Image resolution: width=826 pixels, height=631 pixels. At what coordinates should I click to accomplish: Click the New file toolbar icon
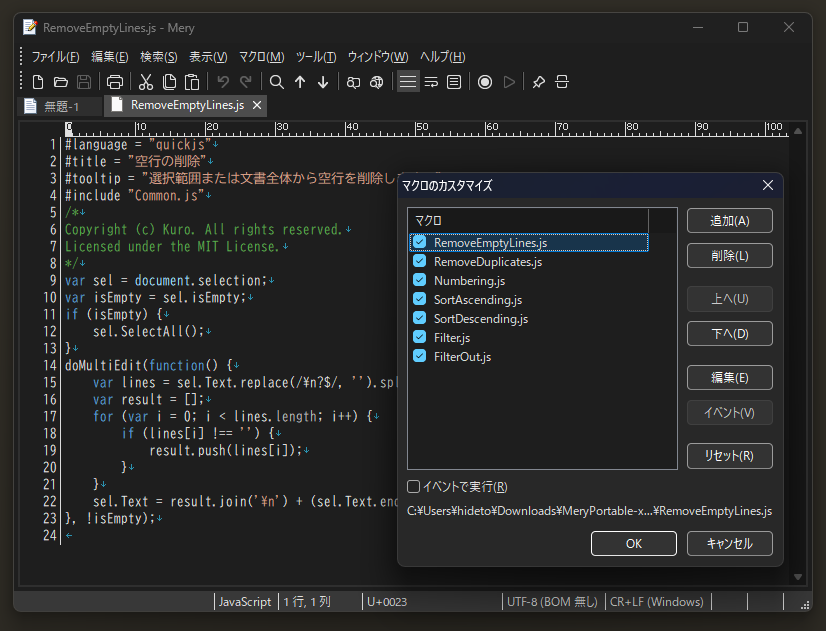tap(38, 82)
